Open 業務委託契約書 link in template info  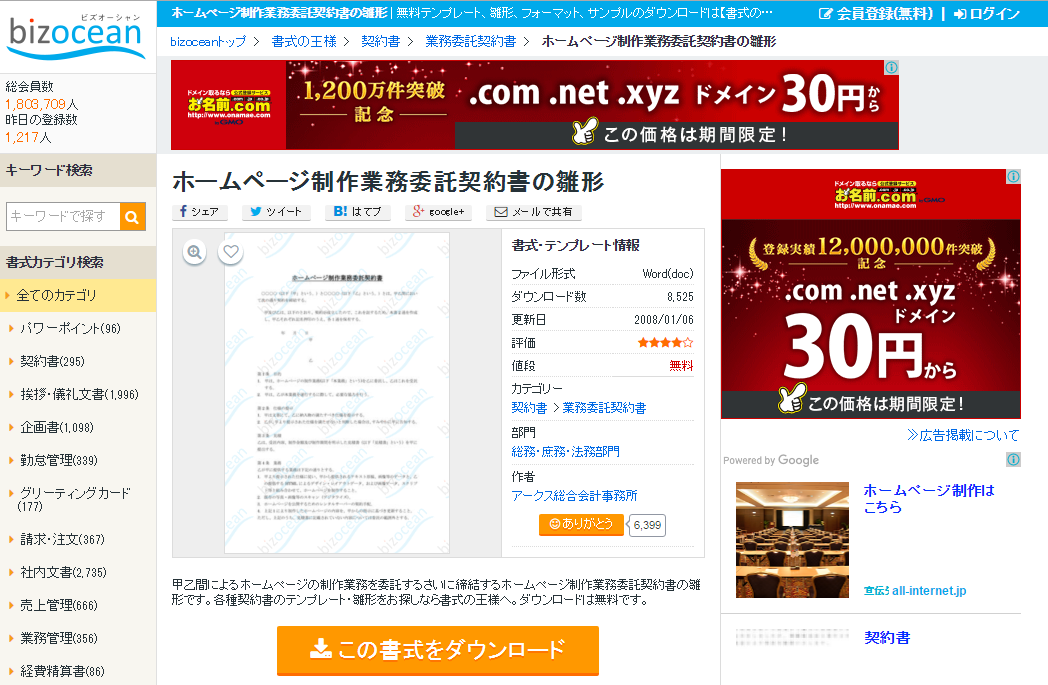[604, 408]
